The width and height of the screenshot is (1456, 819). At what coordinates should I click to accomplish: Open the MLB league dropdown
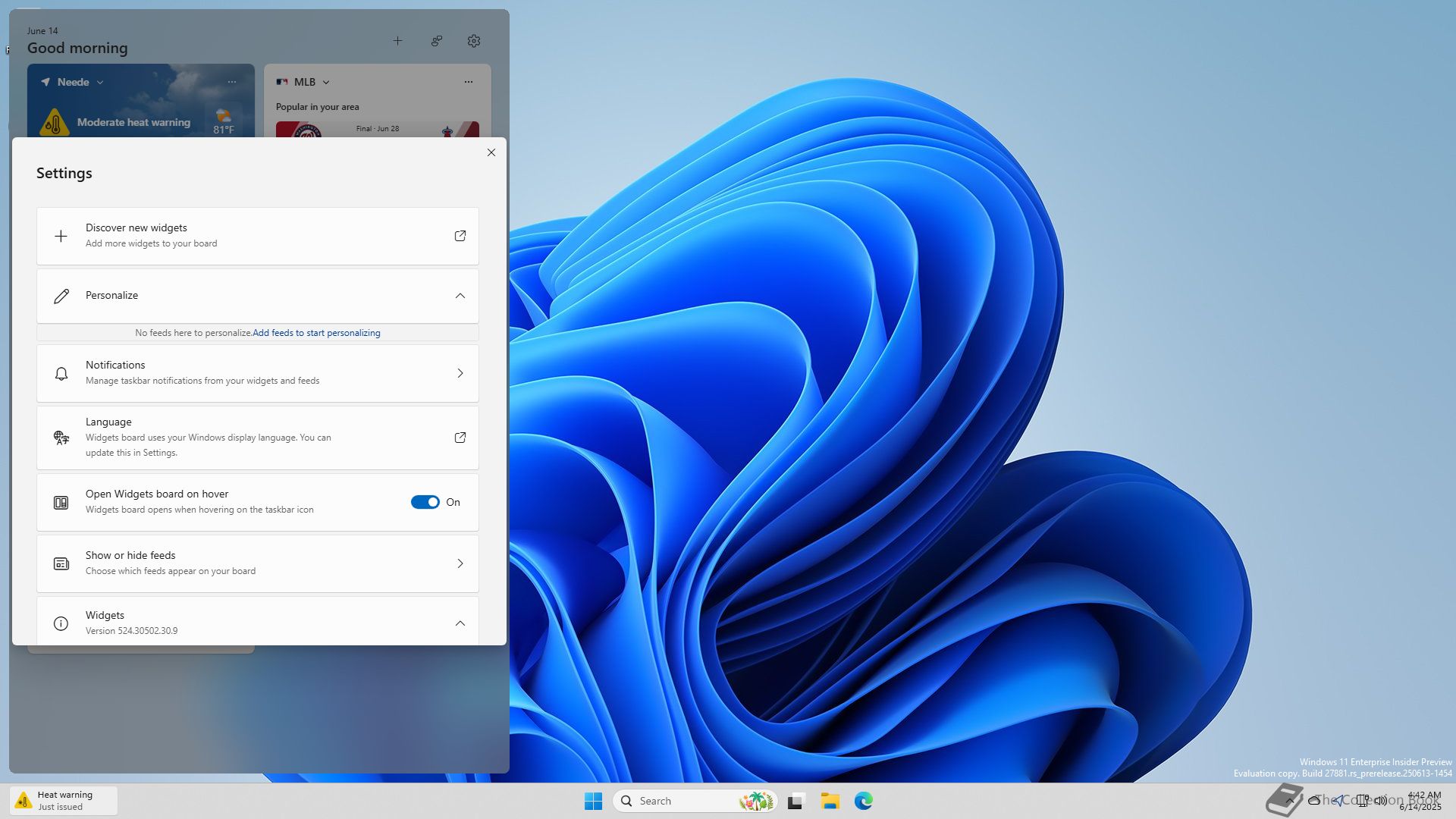coord(326,82)
